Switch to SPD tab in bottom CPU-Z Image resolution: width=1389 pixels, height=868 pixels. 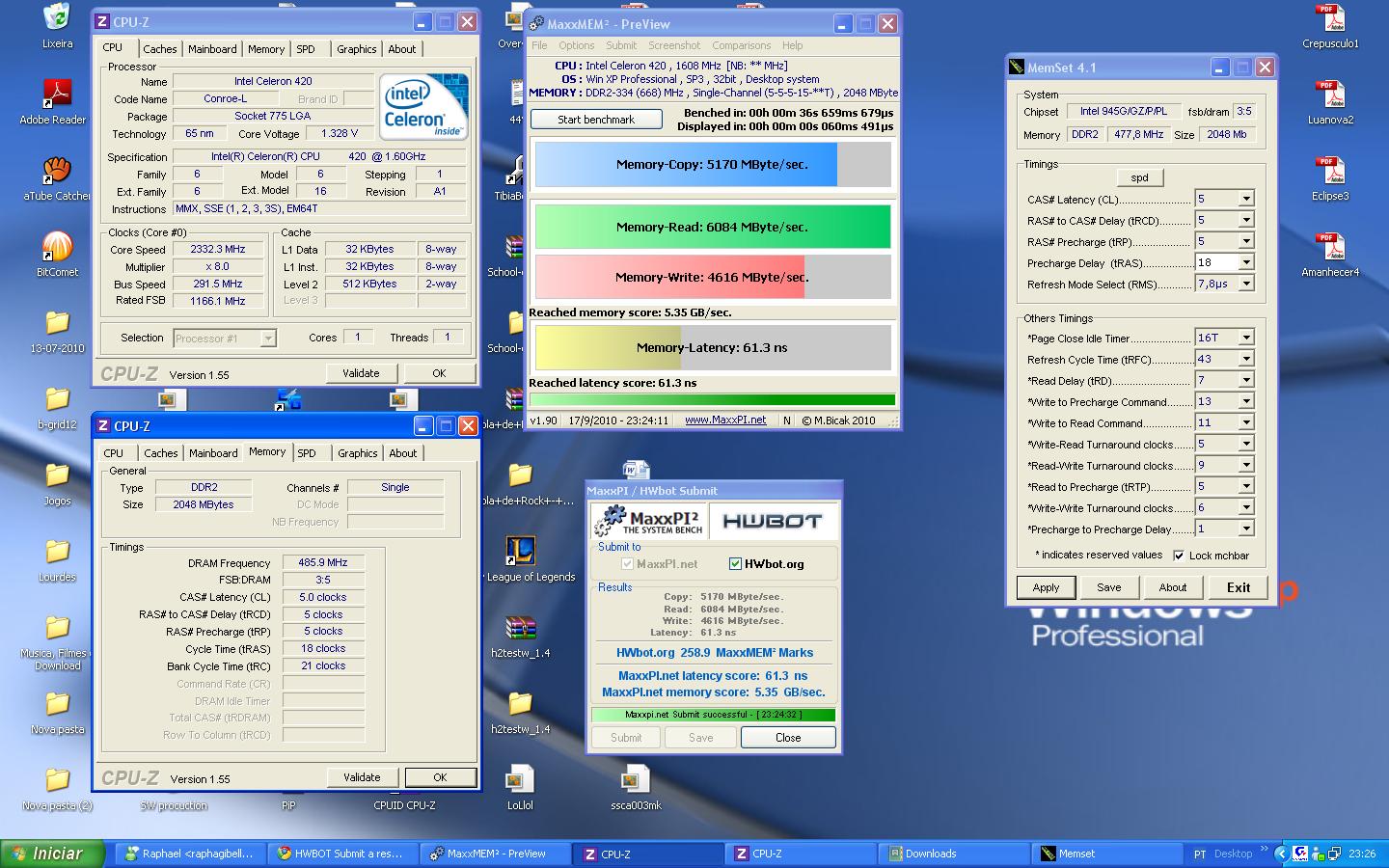(307, 453)
